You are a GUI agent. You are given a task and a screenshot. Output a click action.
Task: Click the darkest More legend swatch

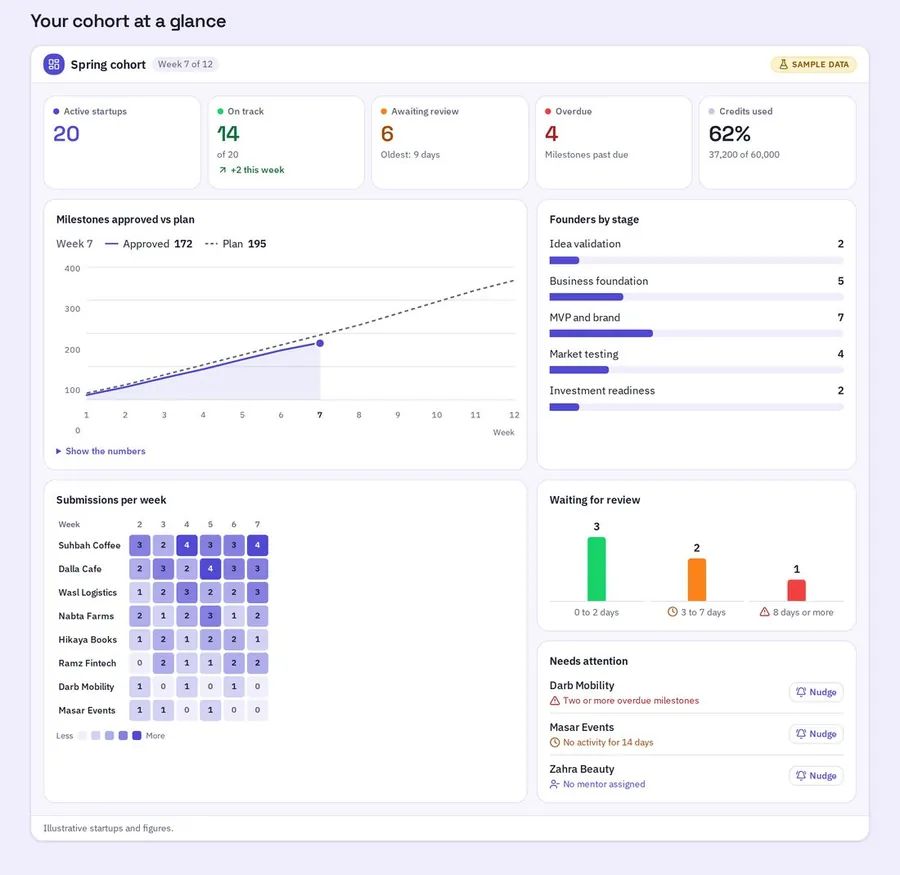(x=137, y=735)
